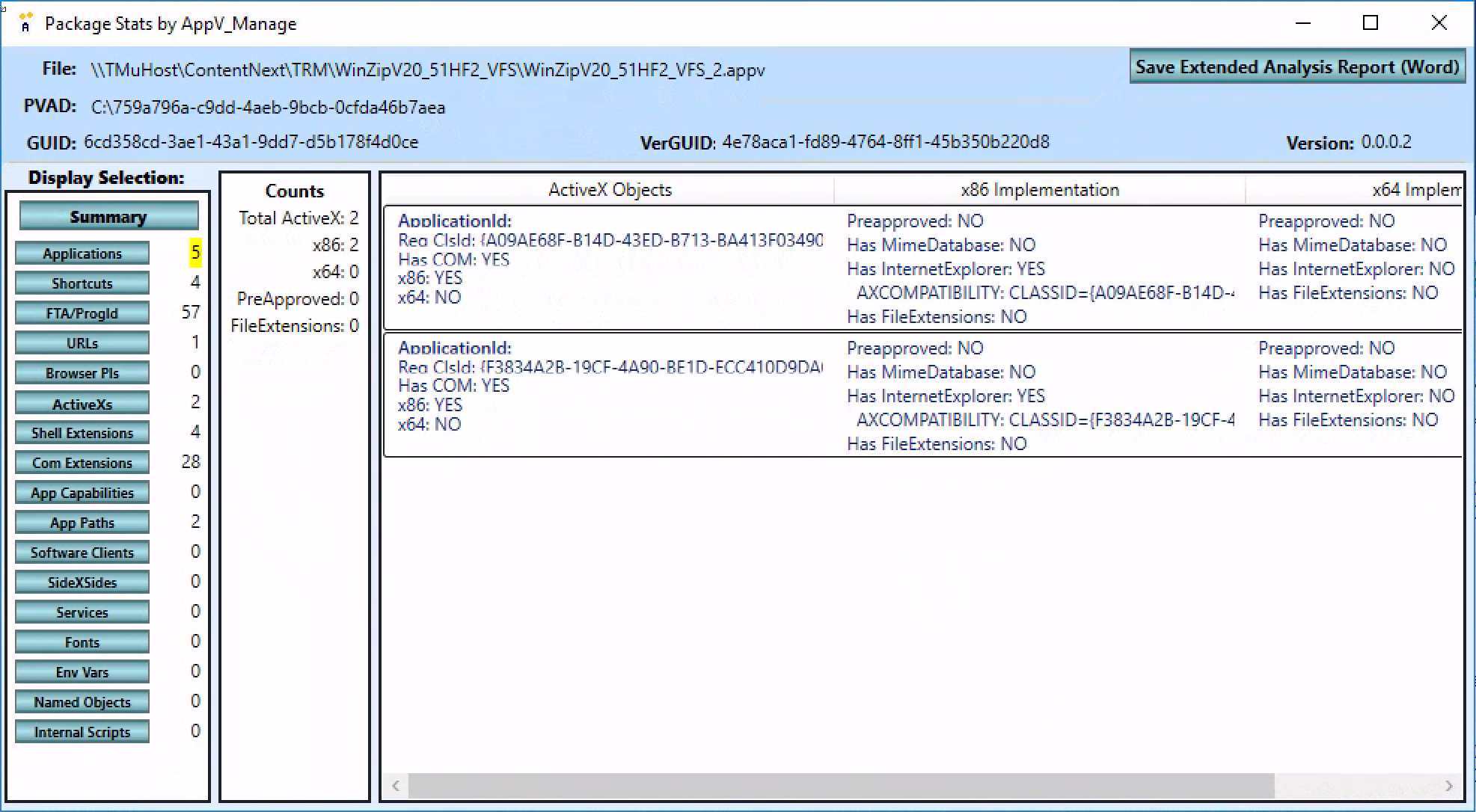Click the scrollbar right arrow

point(1449,786)
